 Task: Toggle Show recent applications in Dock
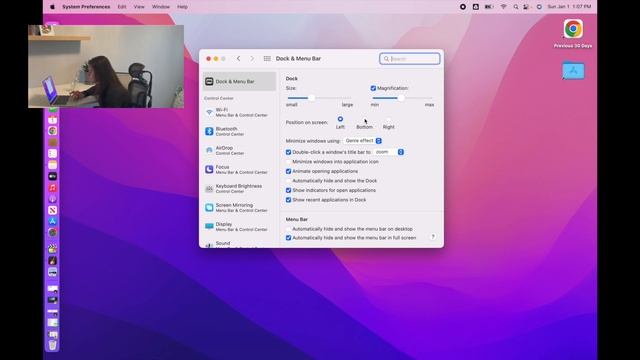(289, 200)
